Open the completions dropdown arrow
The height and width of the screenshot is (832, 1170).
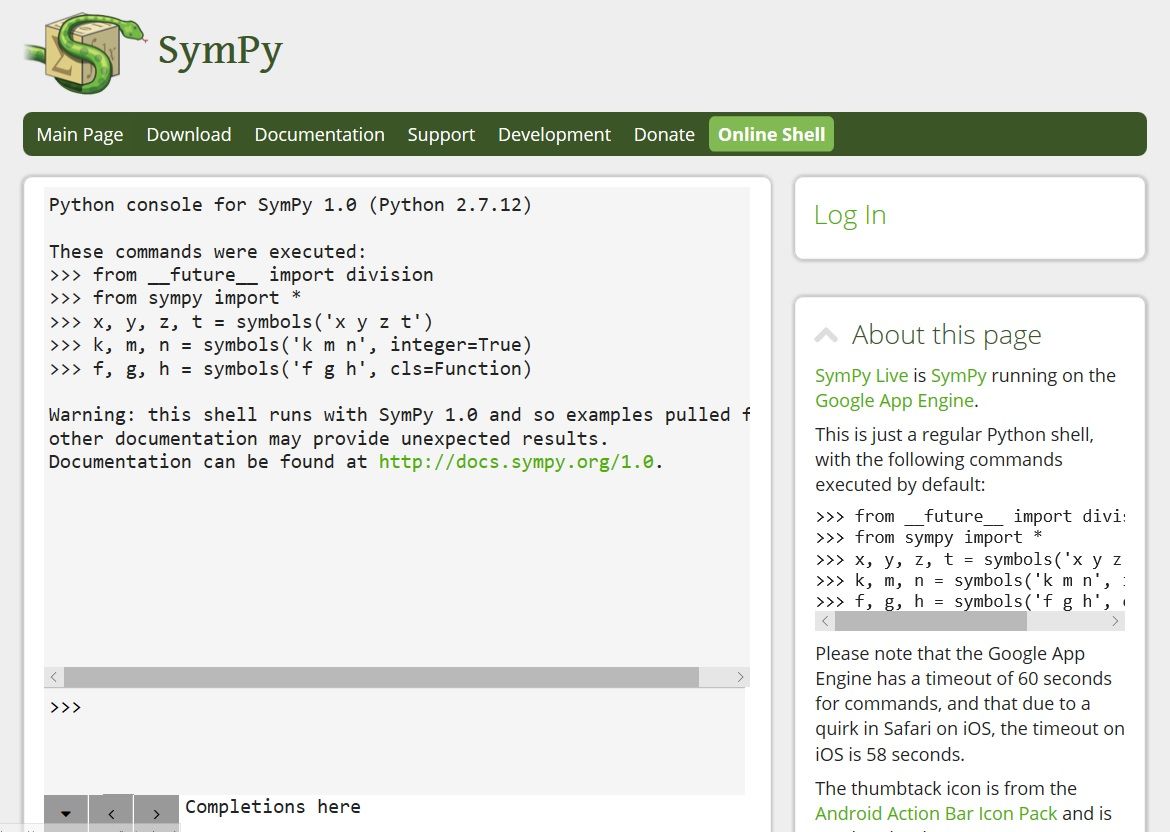(65, 813)
